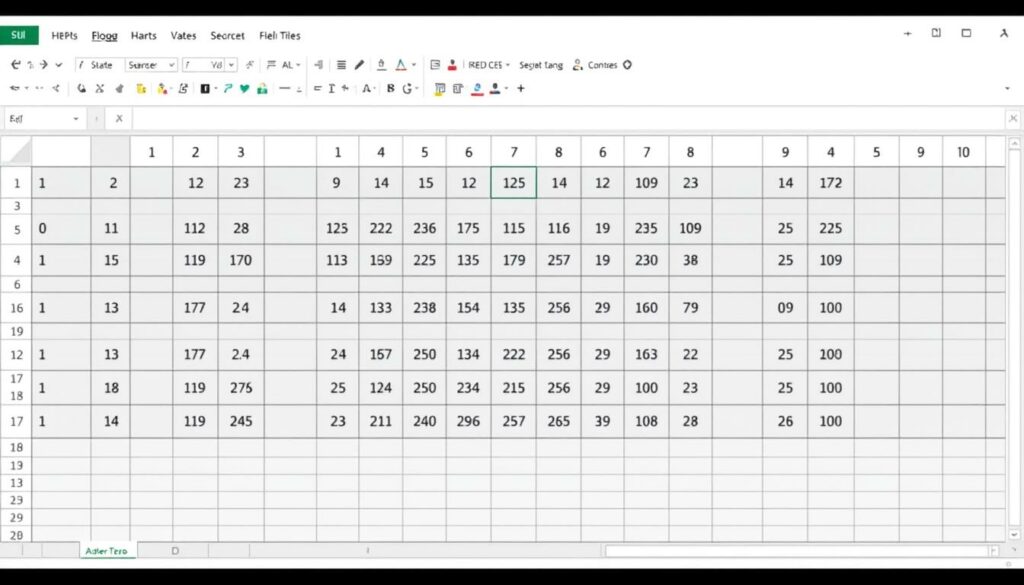Click the fill bucket icon

tap(381, 65)
